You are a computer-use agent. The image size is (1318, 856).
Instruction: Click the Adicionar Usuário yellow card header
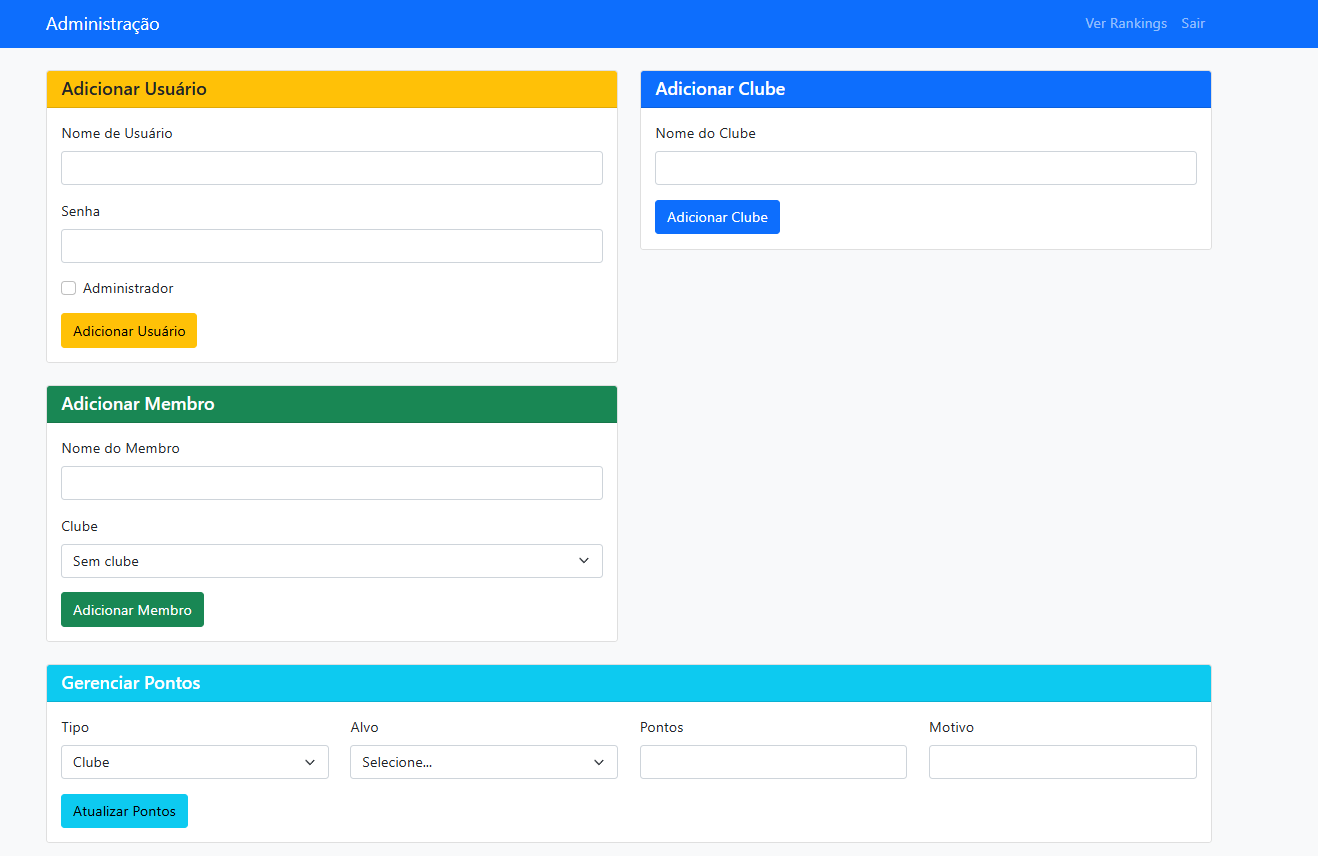[x=331, y=89]
